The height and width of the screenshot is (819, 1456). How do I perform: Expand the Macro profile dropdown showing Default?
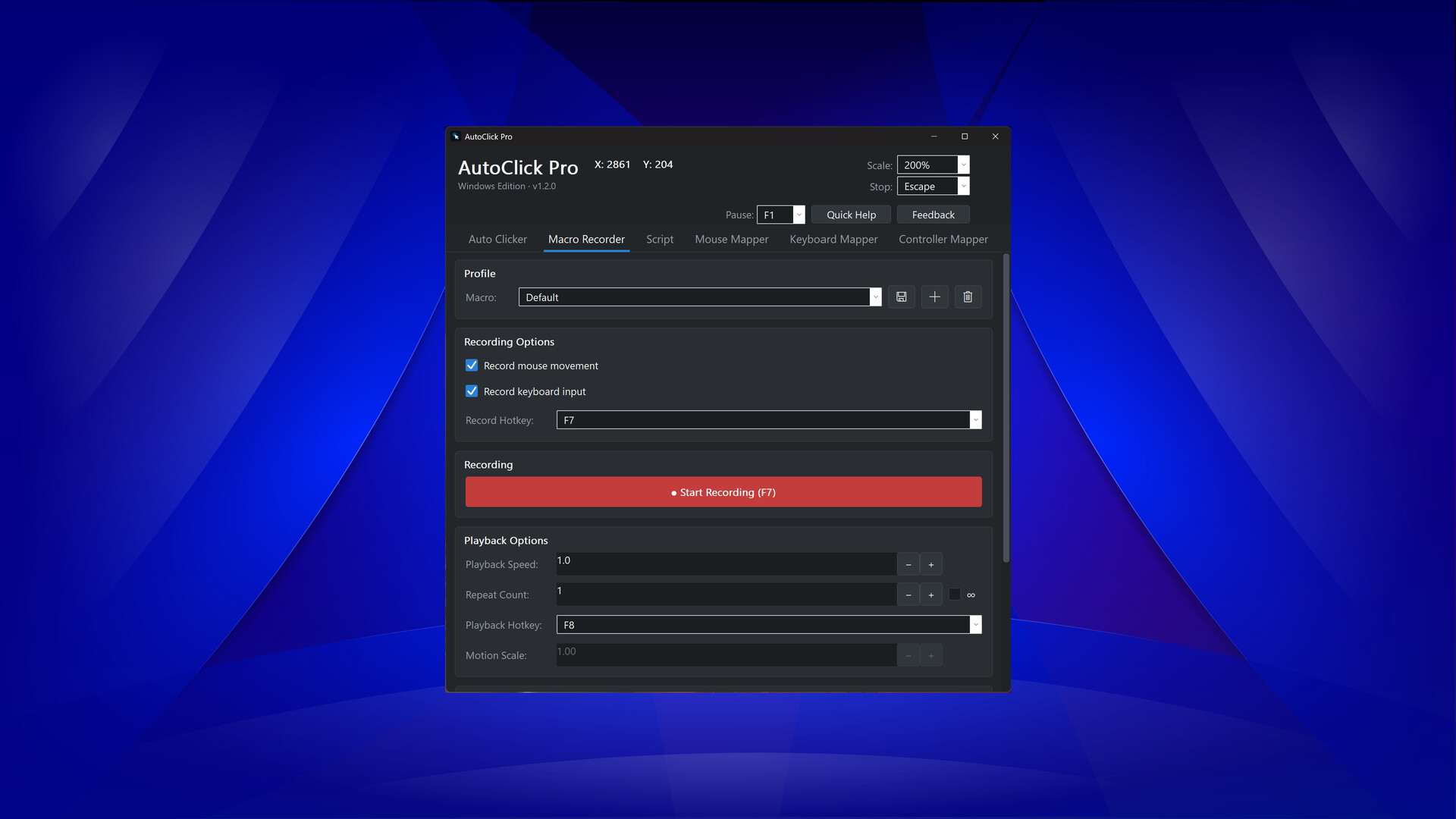[699, 297]
